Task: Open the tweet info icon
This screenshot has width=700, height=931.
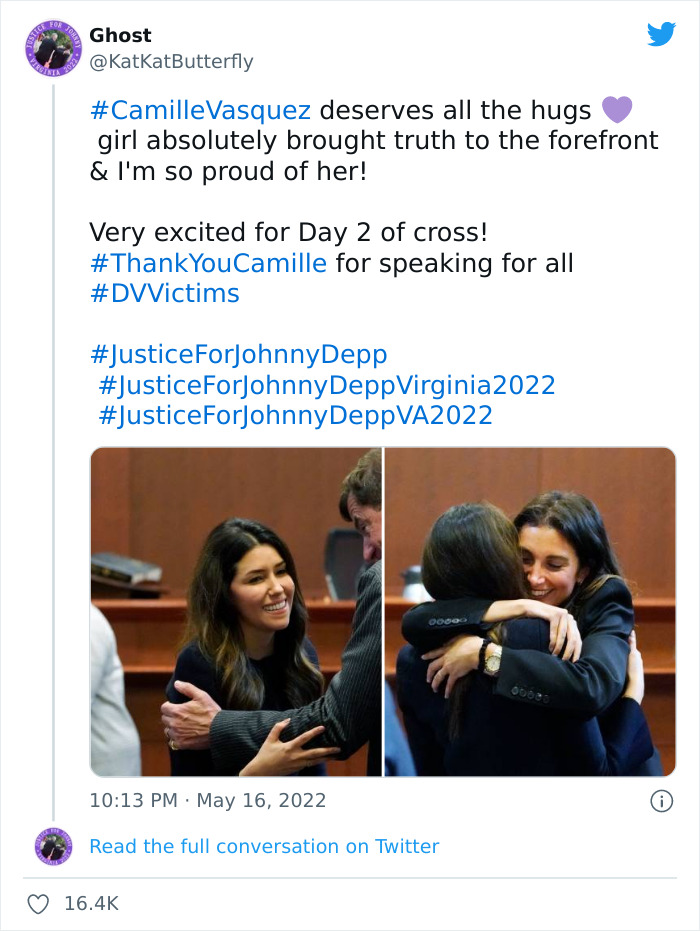Action: [x=660, y=801]
